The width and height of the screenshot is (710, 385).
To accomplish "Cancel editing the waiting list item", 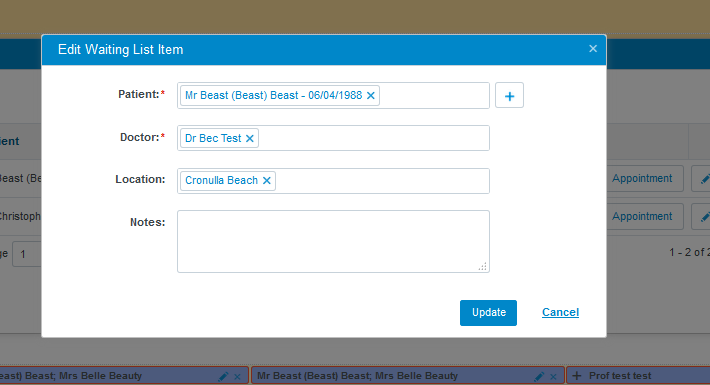I will pos(560,312).
